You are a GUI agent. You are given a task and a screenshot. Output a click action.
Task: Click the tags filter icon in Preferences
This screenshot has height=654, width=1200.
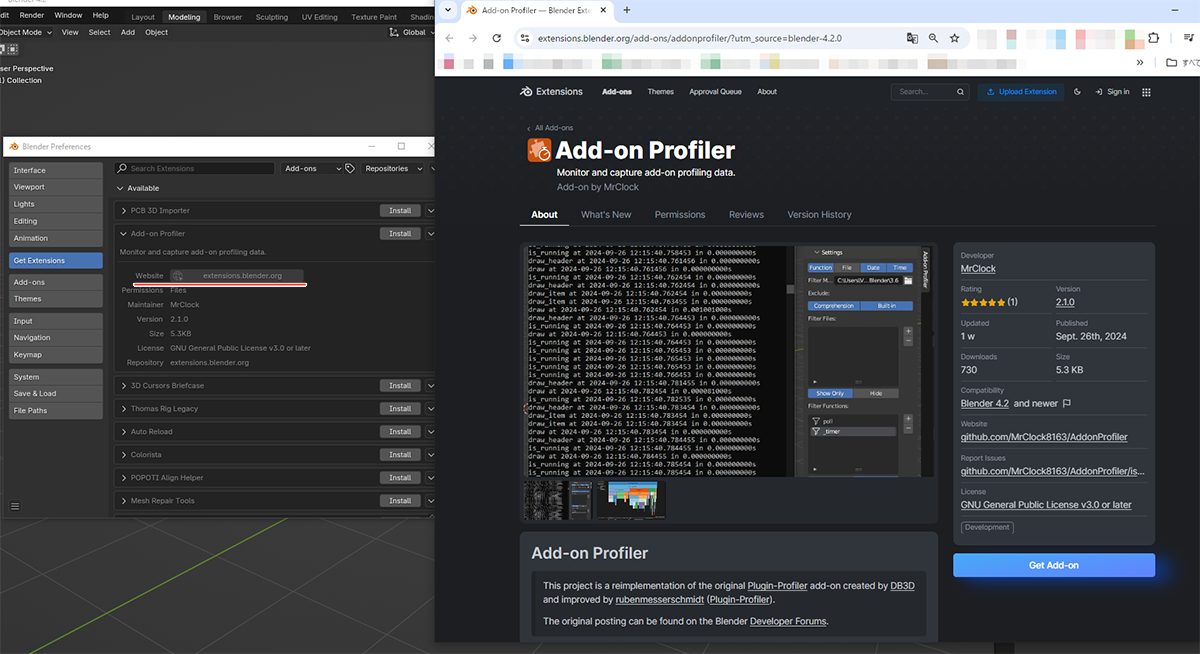pyautogui.click(x=350, y=169)
